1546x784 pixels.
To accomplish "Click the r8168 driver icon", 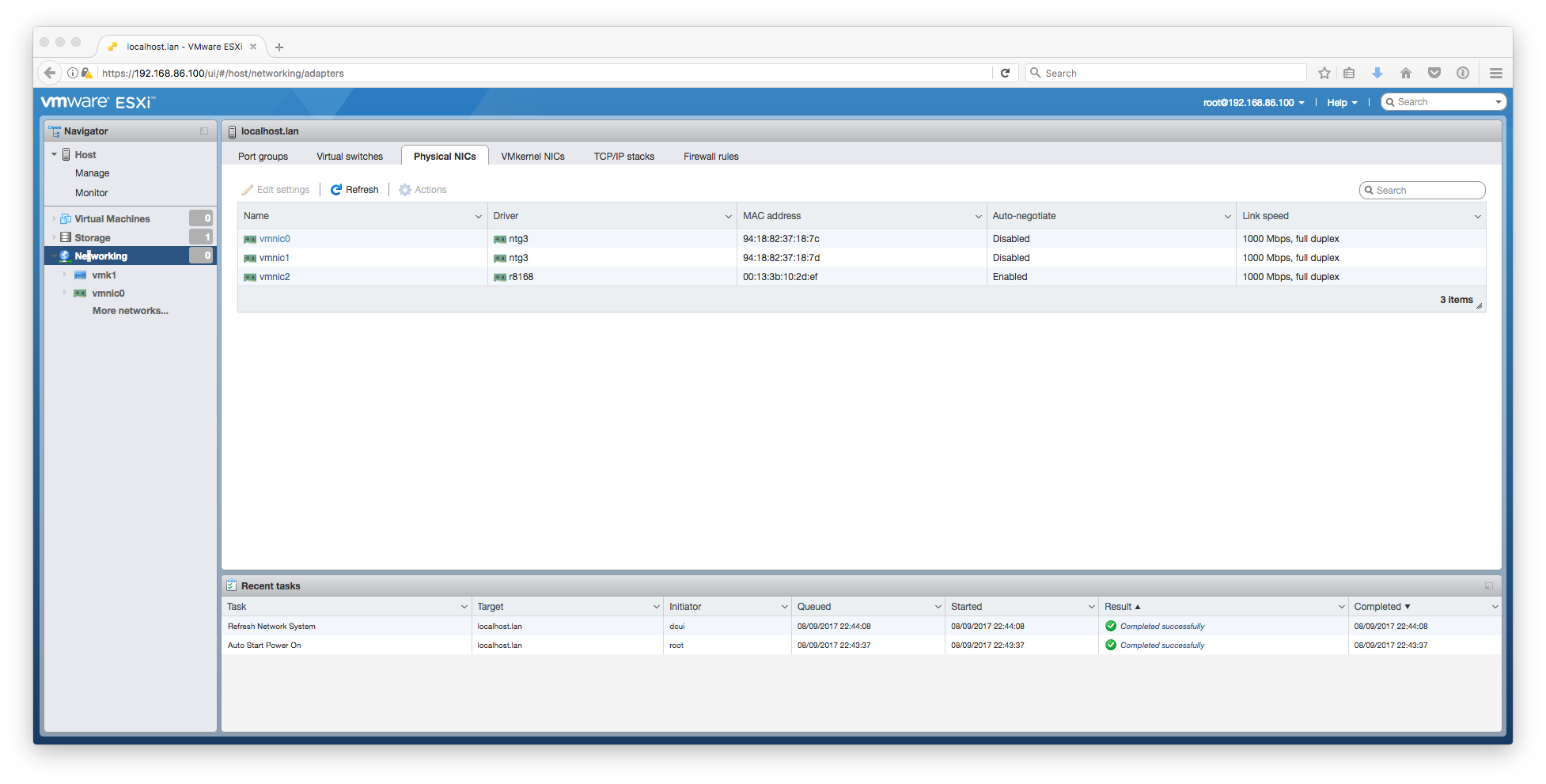I will click(x=500, y=277).
